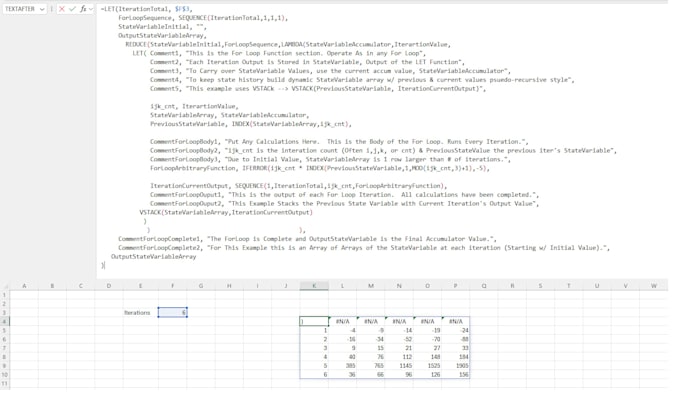The image size is (680, 397).
Task: Confirm the formula with the green checkmark
Action: pos(72,9)
